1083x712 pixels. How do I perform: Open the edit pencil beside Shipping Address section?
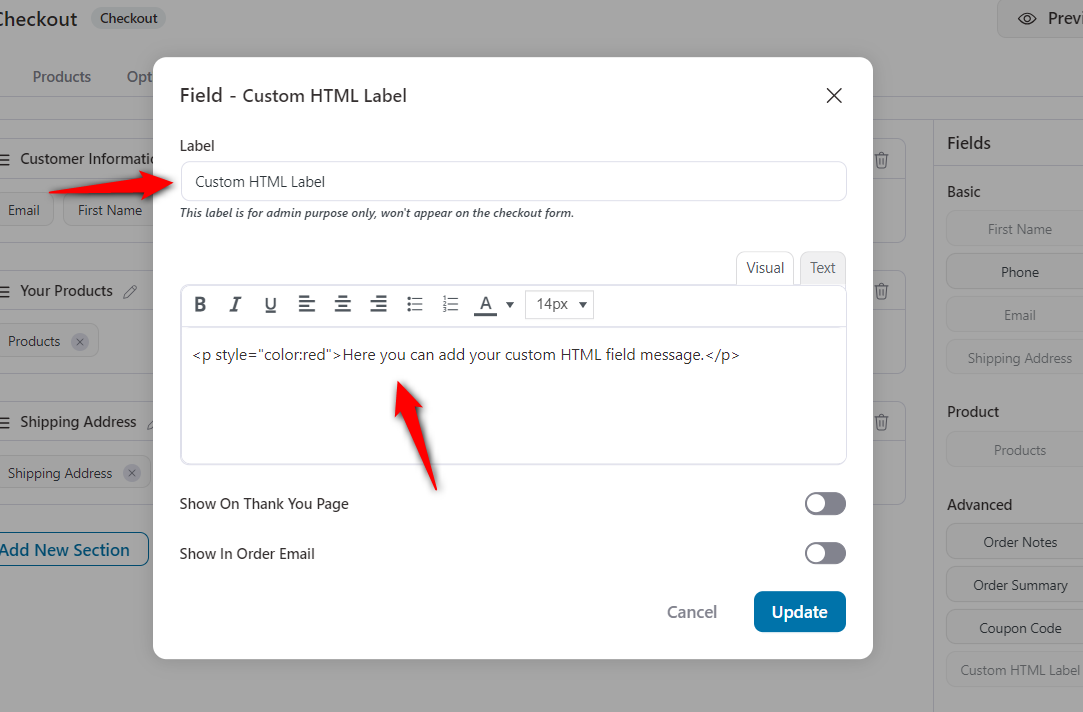click(152, 422)
